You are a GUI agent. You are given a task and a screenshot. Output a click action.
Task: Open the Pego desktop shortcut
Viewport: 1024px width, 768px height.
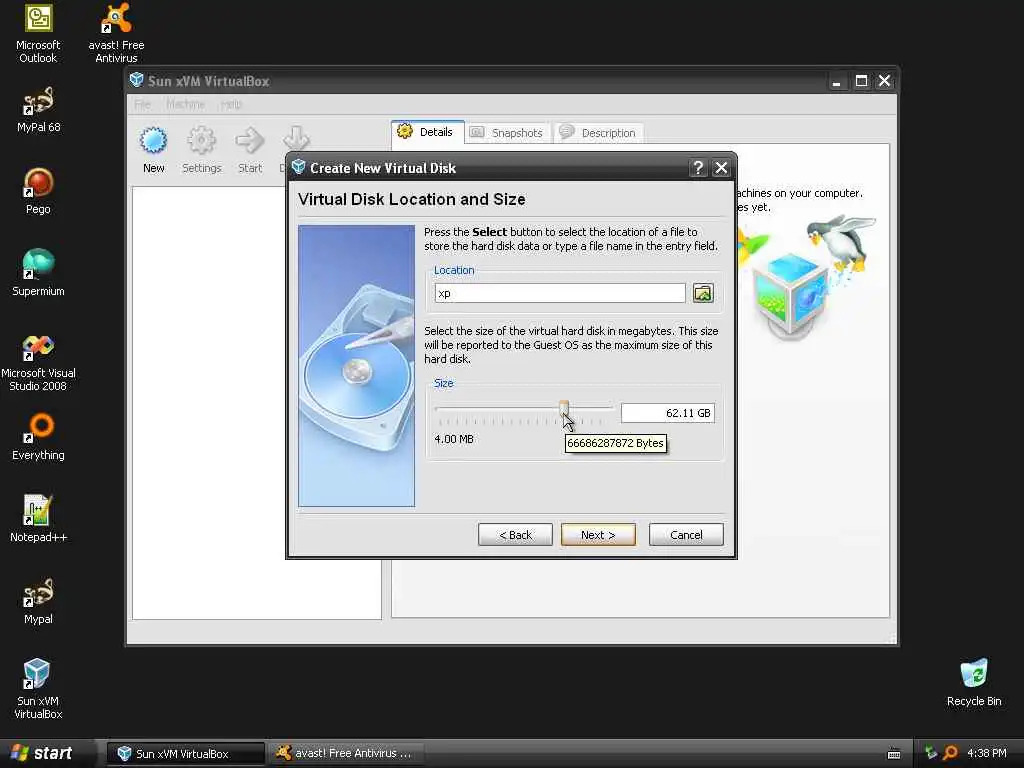click(38, 191)
